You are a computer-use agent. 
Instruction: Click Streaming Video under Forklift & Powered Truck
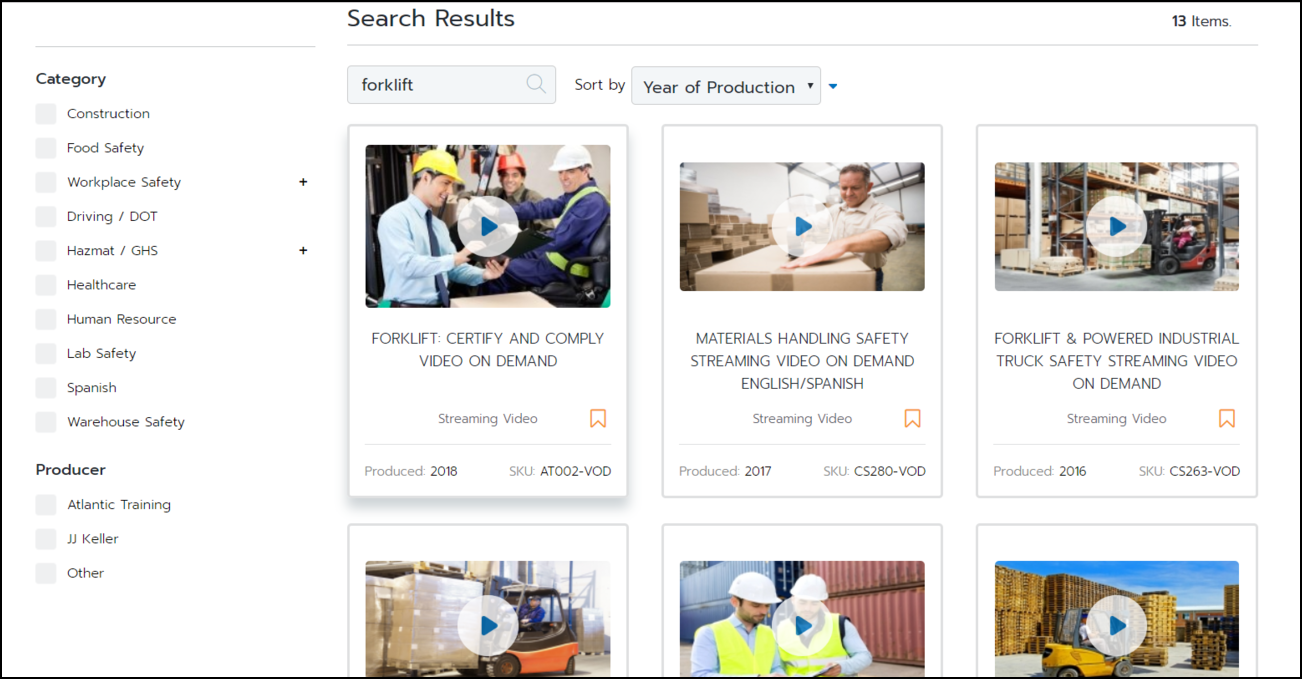1117,419
